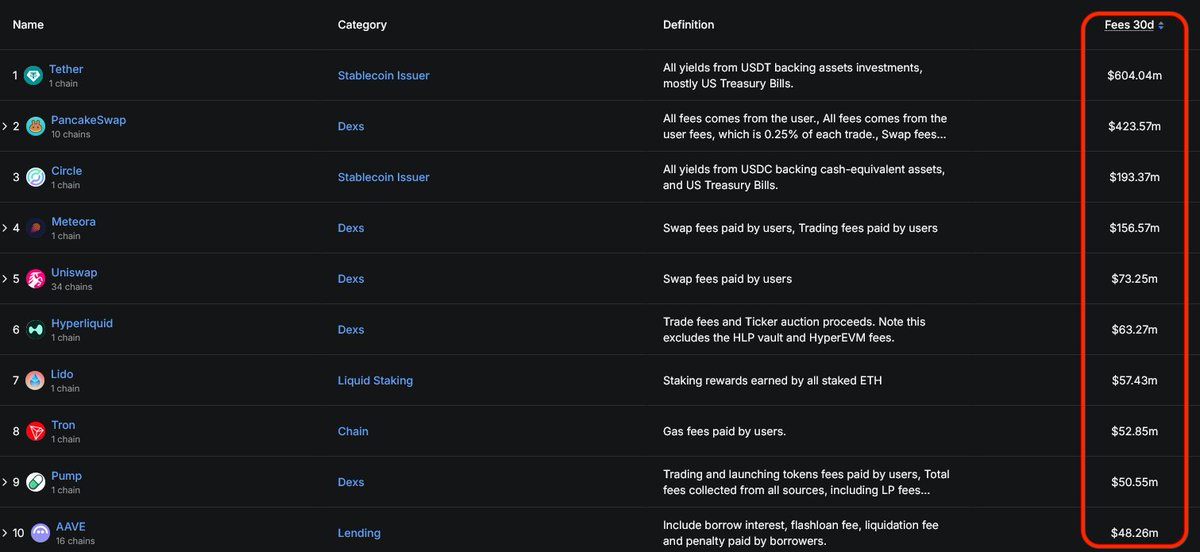The height and width of the screenshot is (552, 1200).
Task: Click Tether's USDT backing assets definition
Action: pyautogui.click(x=792, y=76)
